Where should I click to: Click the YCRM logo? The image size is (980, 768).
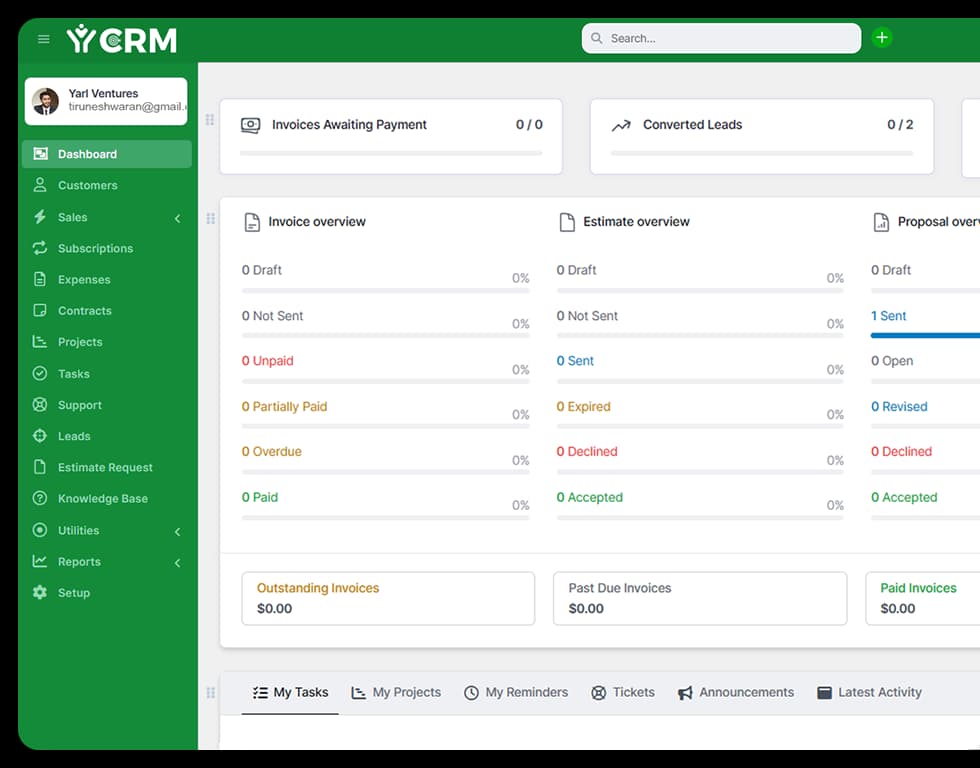(x=122, y=39)
